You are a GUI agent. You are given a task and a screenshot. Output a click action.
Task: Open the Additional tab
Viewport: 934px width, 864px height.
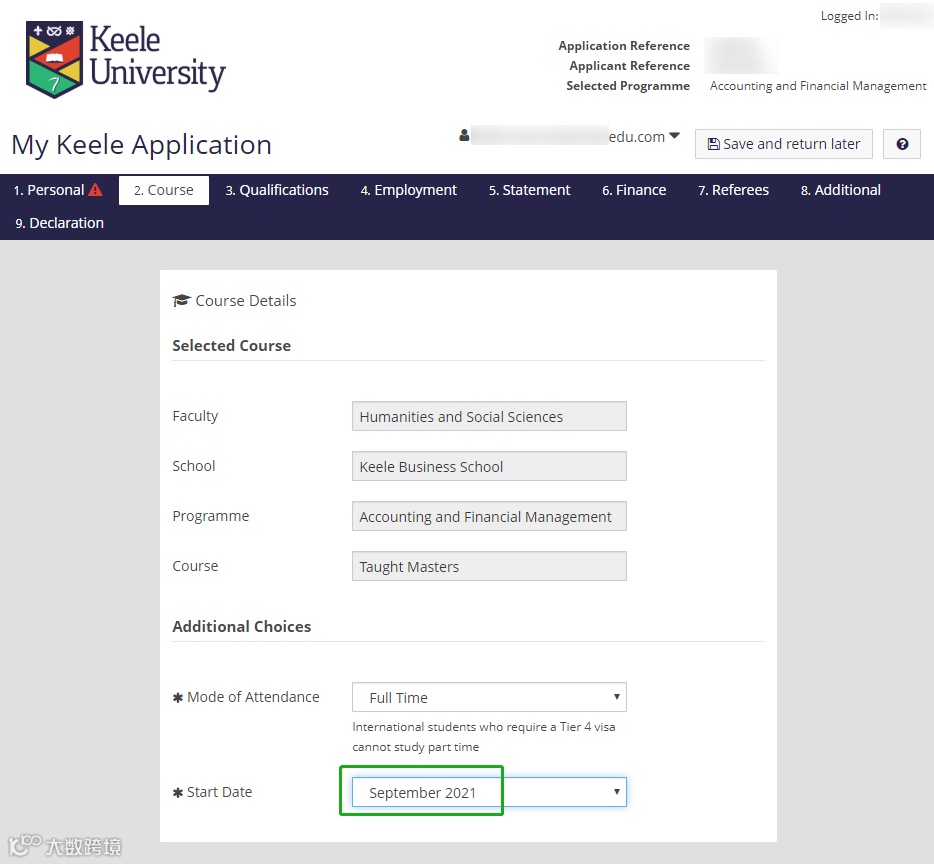pyautogui.click(x=840, y=190)
